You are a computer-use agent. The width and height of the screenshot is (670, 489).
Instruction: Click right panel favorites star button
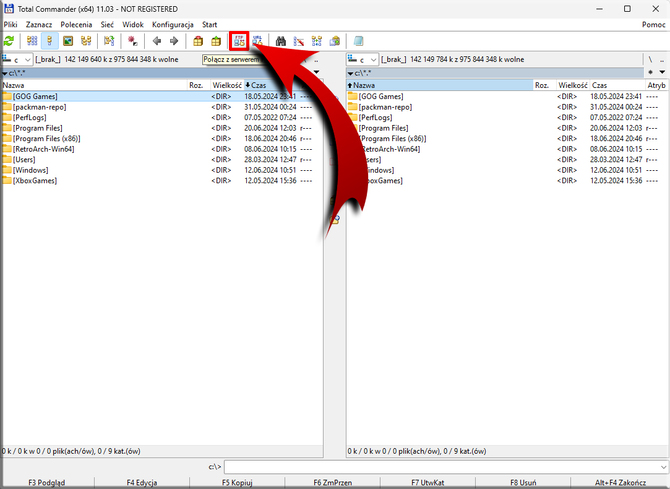pyautogui.click(x=651, y=72)
